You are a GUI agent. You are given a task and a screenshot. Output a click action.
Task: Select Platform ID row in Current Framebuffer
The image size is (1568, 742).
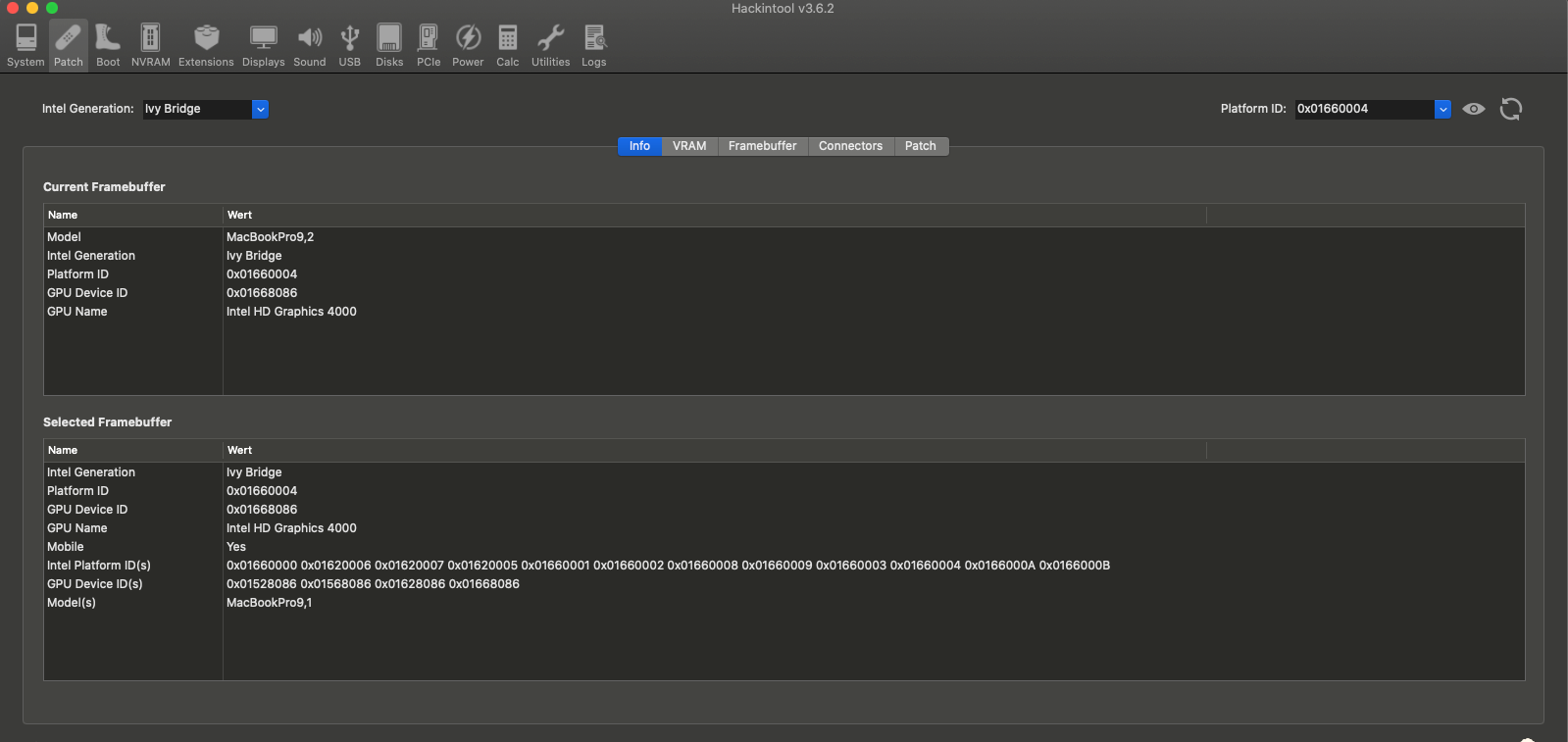[784, 274]
